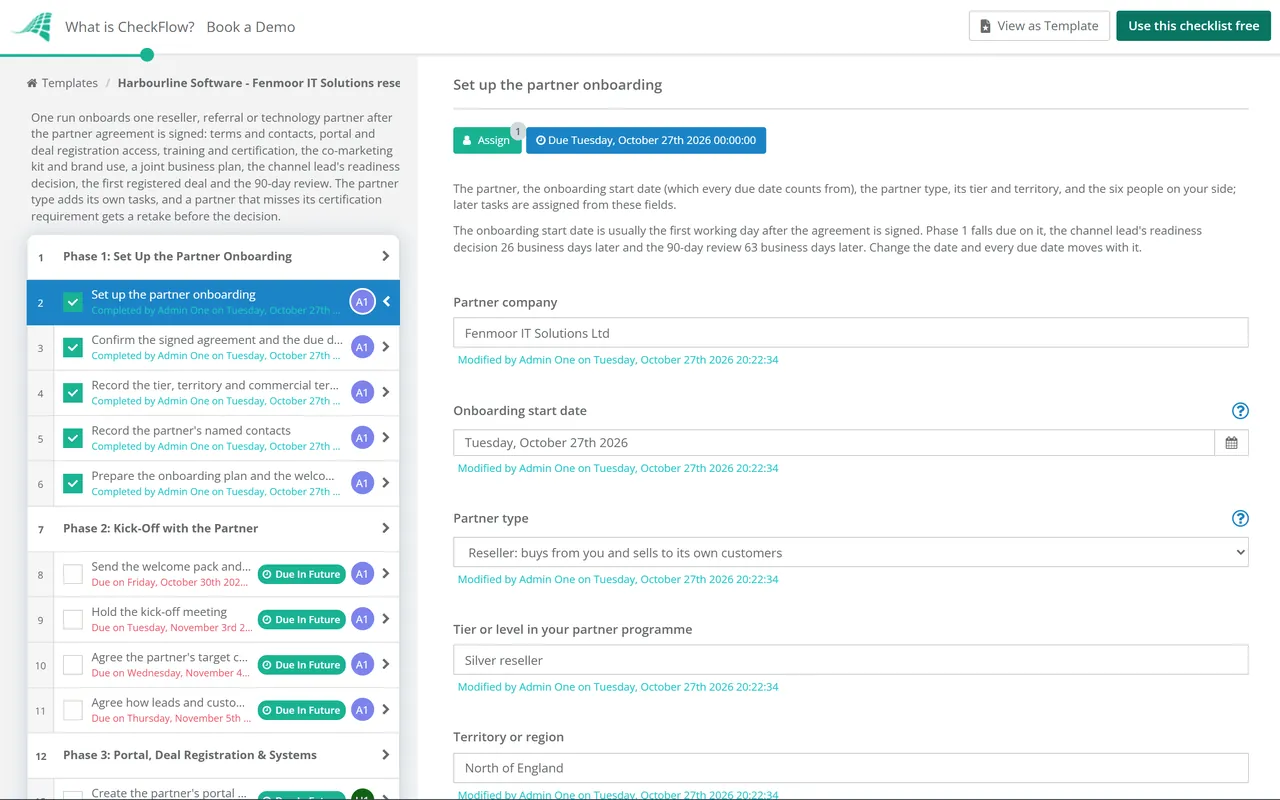
Task: Expand Phase 3: Portal, Deal Registration & Systems chevron
Action: 386,755
